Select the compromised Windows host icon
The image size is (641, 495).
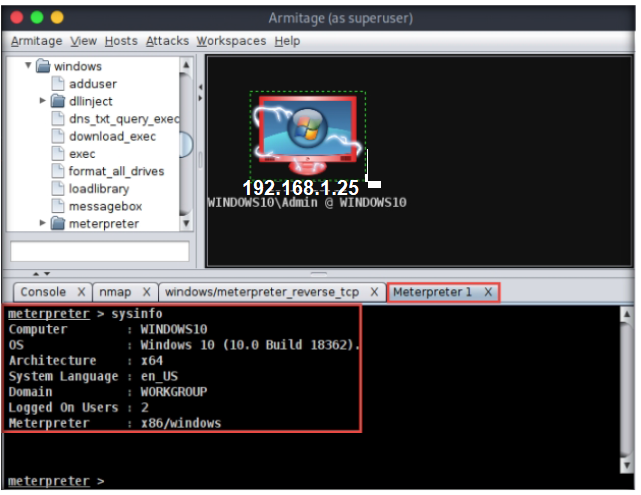click(307, 135)
